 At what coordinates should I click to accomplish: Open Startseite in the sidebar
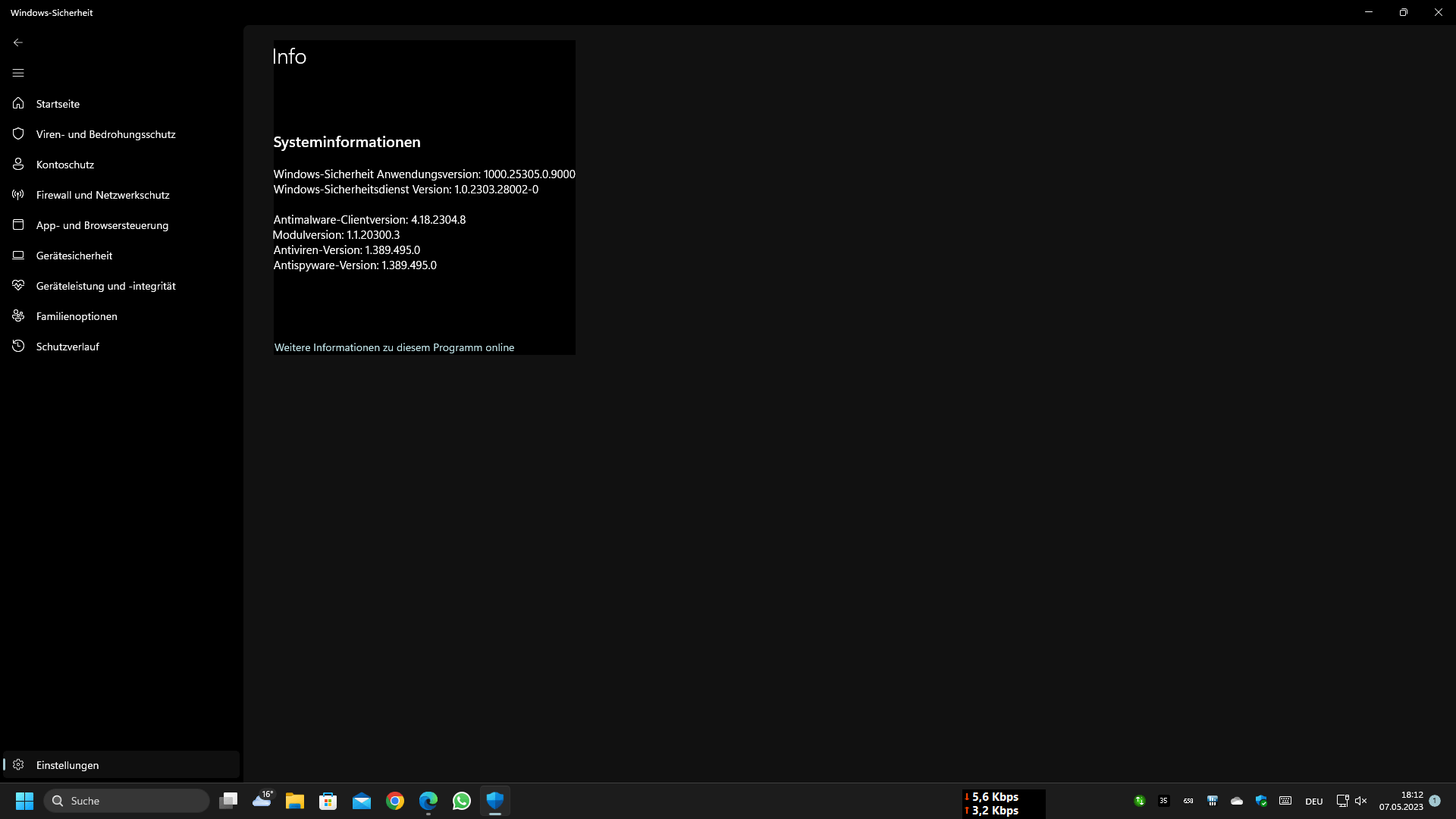pos(121,104)
